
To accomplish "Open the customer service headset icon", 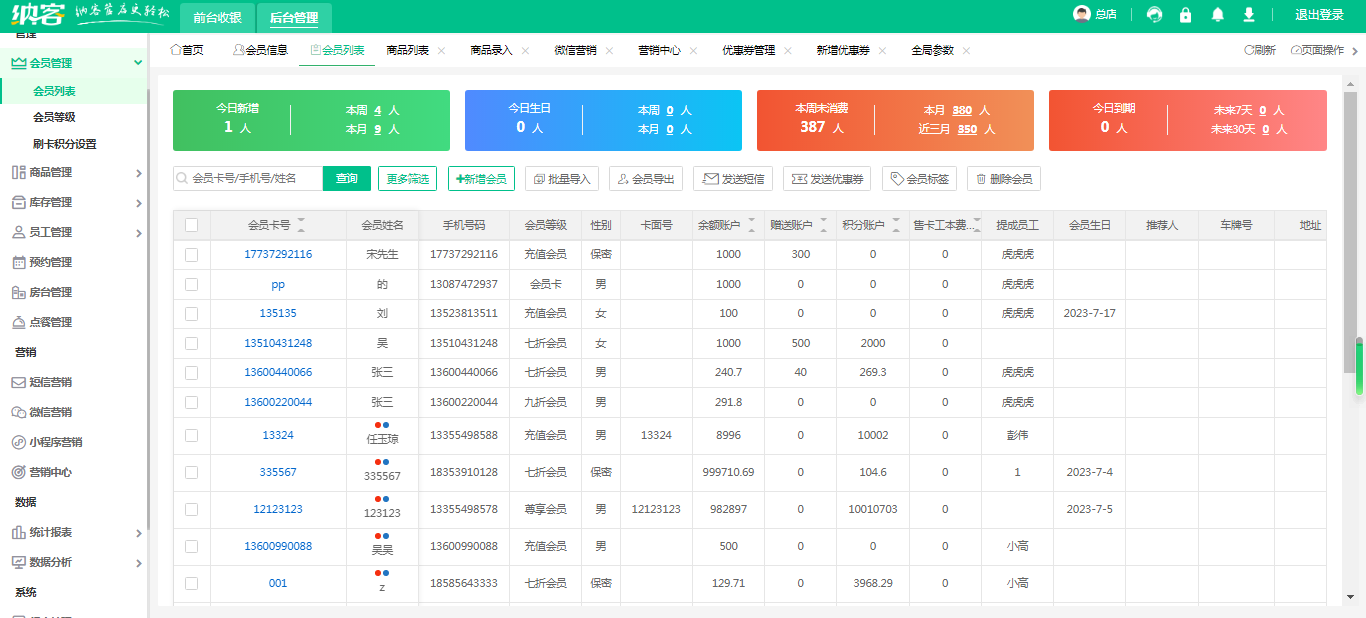I will pos(1156,15).
